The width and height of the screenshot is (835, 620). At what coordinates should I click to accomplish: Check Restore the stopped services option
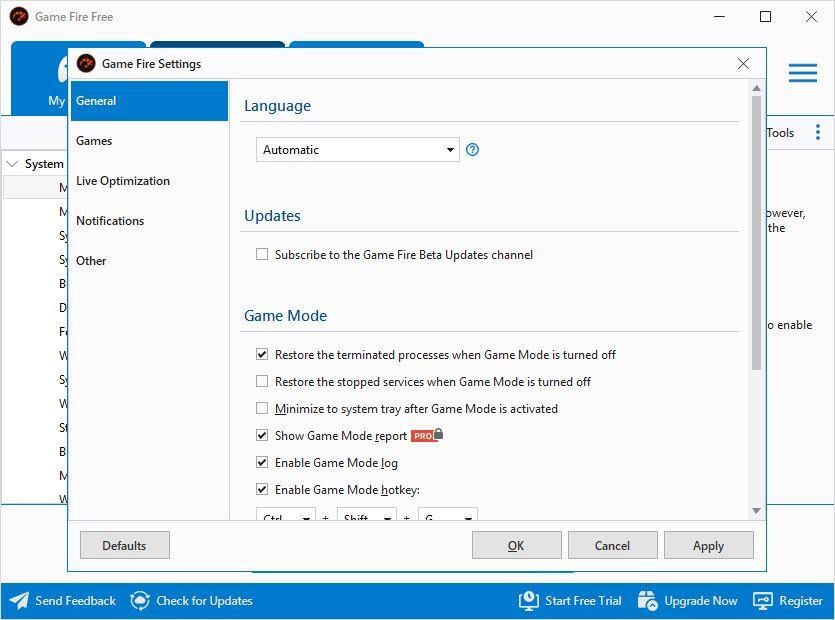click(262, 381)
